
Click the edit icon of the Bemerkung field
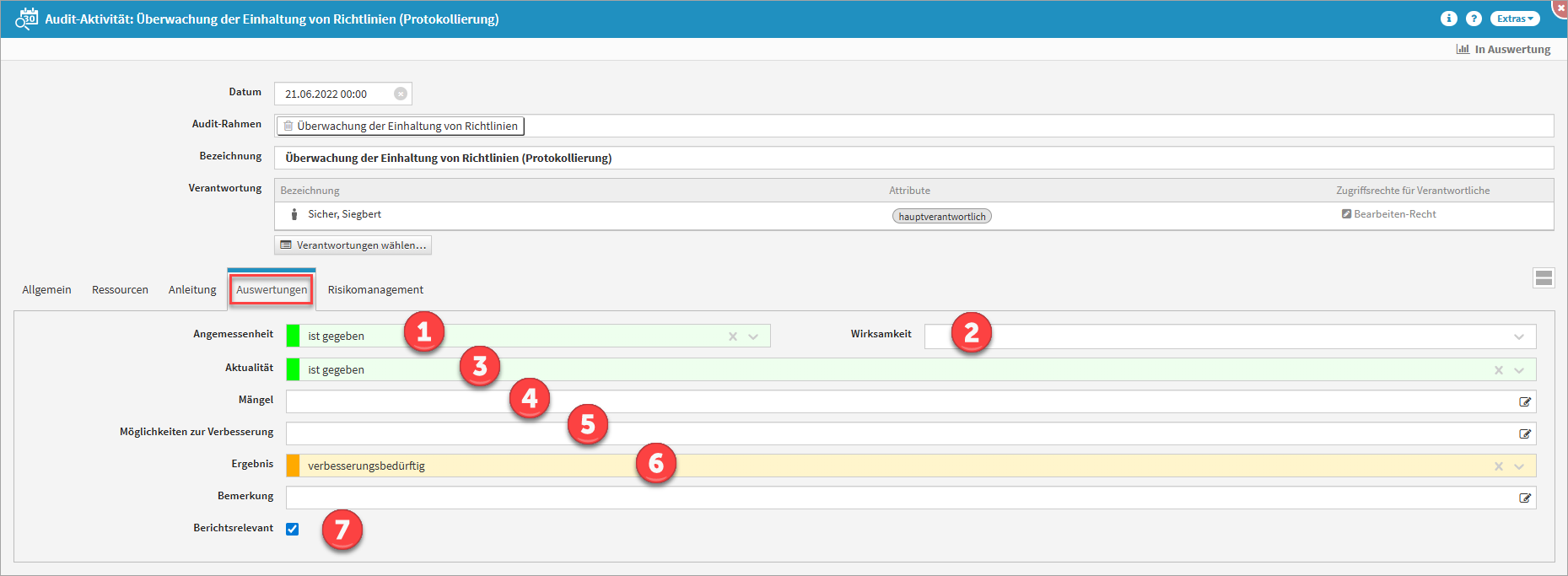click(1525, 498)
